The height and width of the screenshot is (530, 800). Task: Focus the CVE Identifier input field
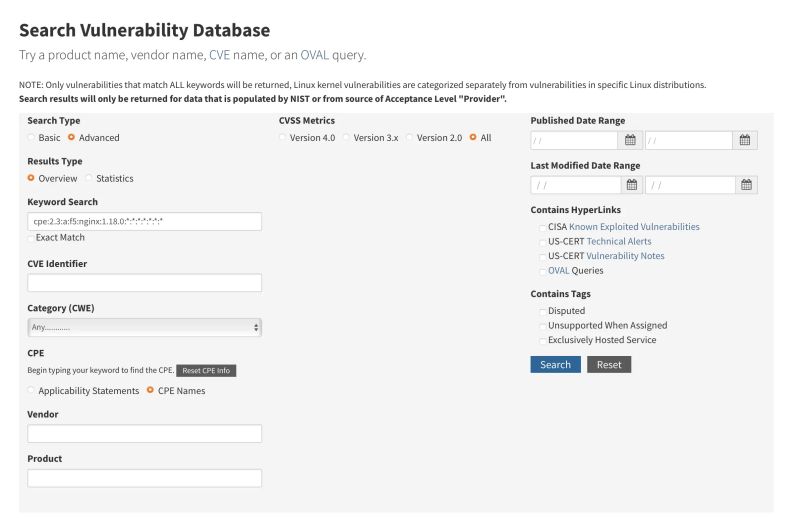(144, 283)
